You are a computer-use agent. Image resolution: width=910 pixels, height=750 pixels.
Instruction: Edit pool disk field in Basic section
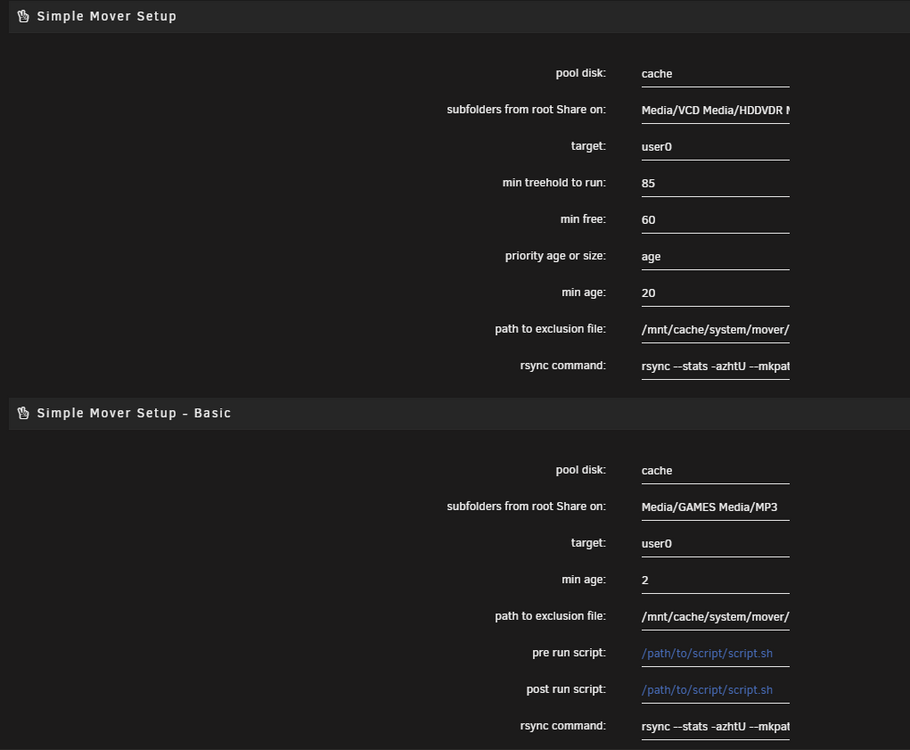(715, 471)
